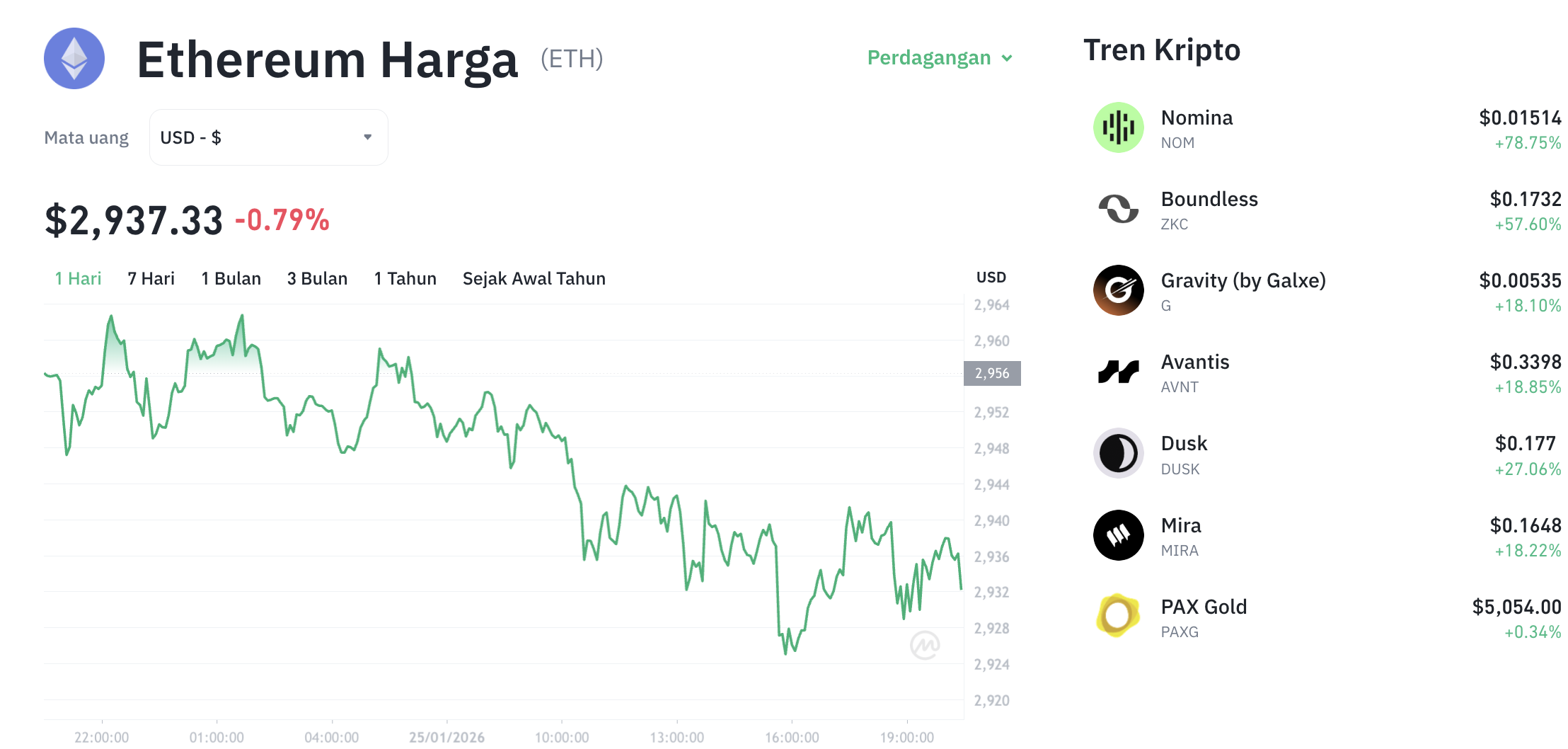Select the Nomina coin icon
1568x749 pixels.
tap(1119, 127)
